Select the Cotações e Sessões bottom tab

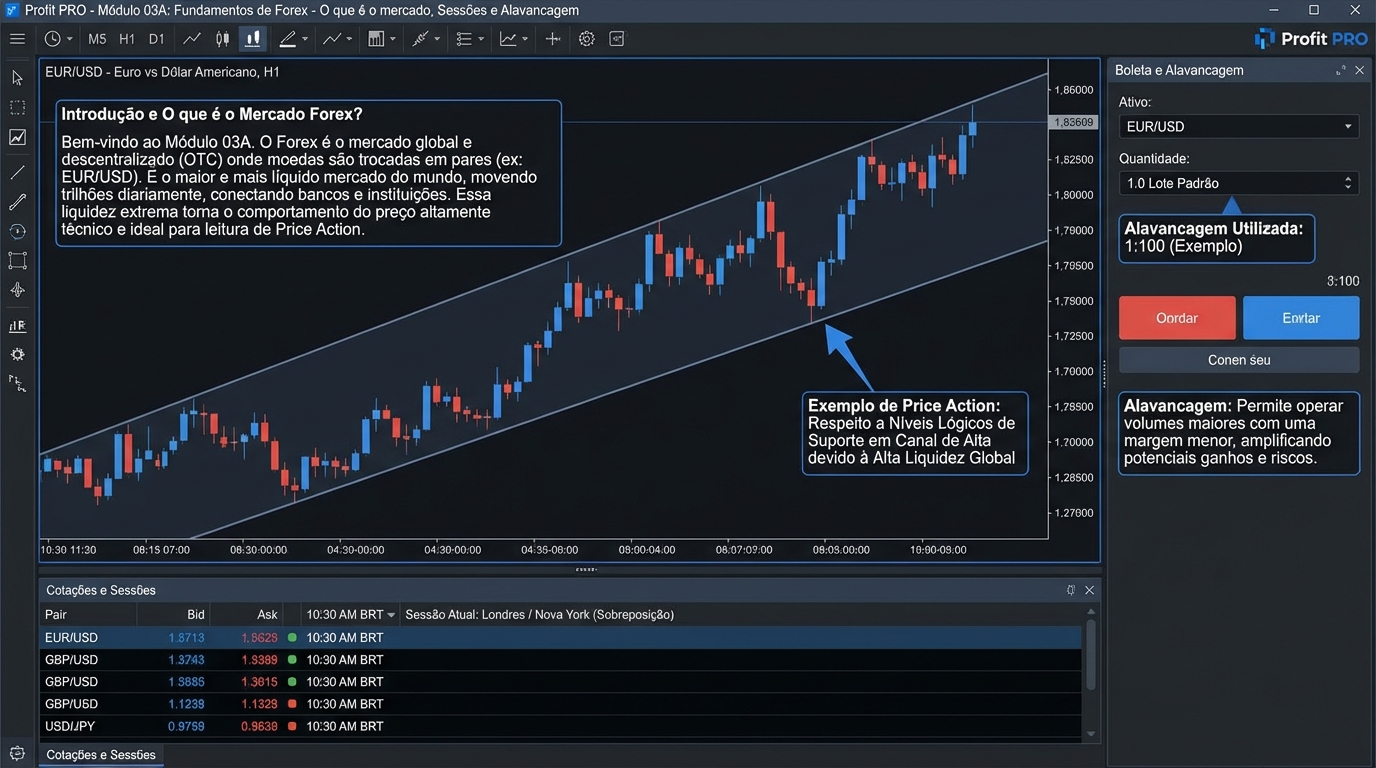(x=101, y=755)
